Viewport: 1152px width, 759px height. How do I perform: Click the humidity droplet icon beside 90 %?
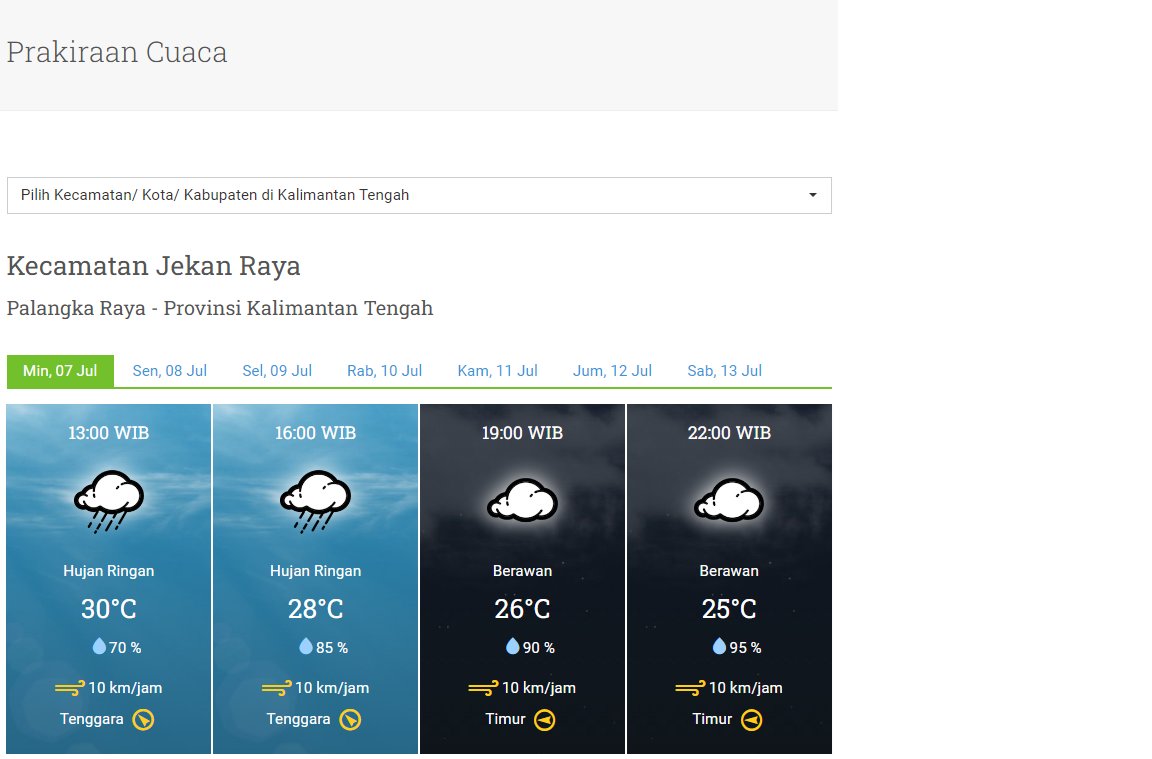513,646
